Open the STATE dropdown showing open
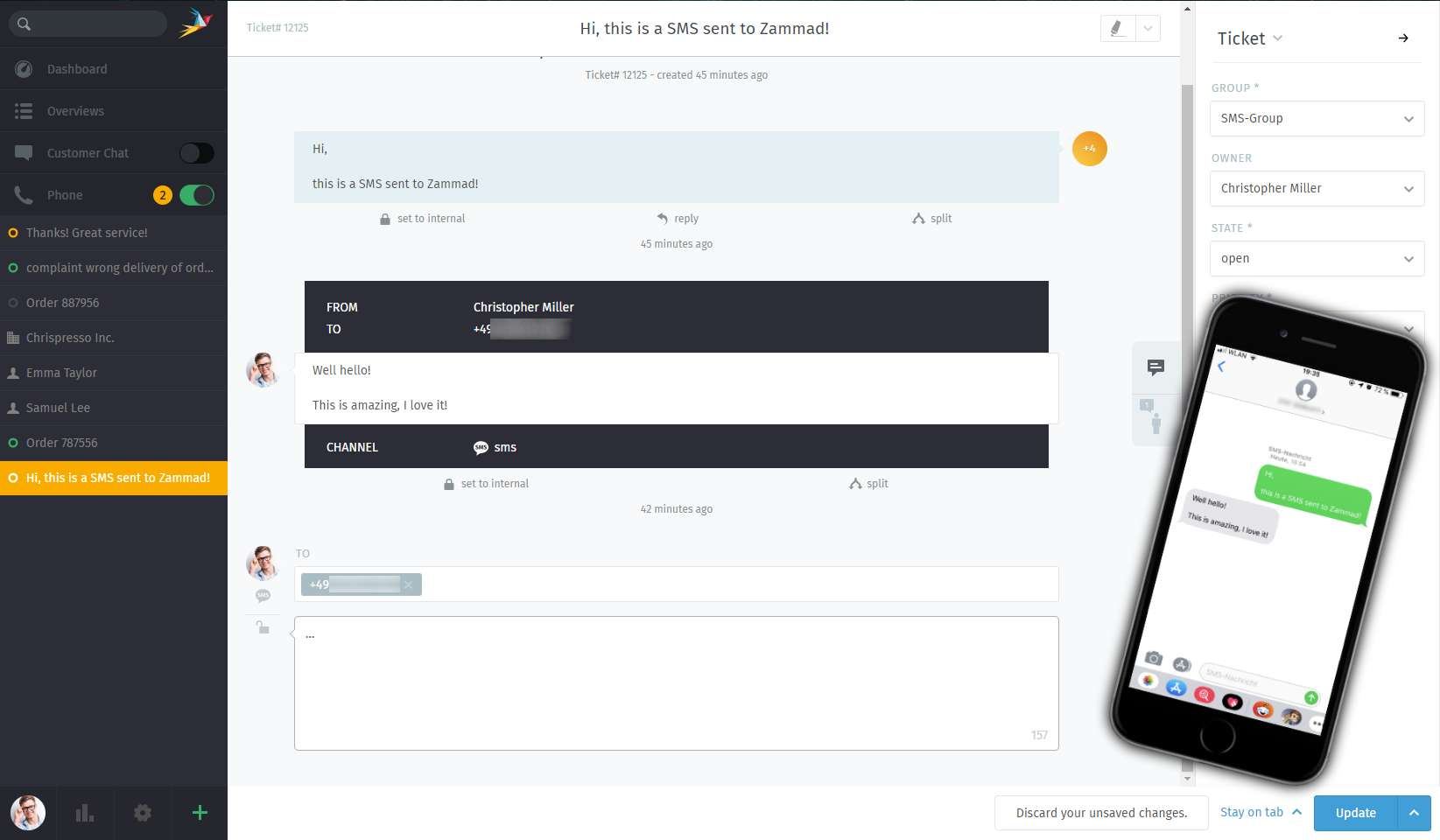 click(1317, 259)
